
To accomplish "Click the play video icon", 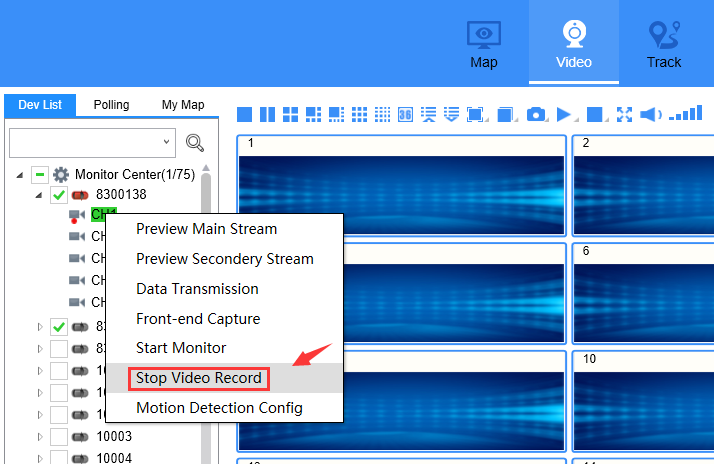I will pos(564,114).
